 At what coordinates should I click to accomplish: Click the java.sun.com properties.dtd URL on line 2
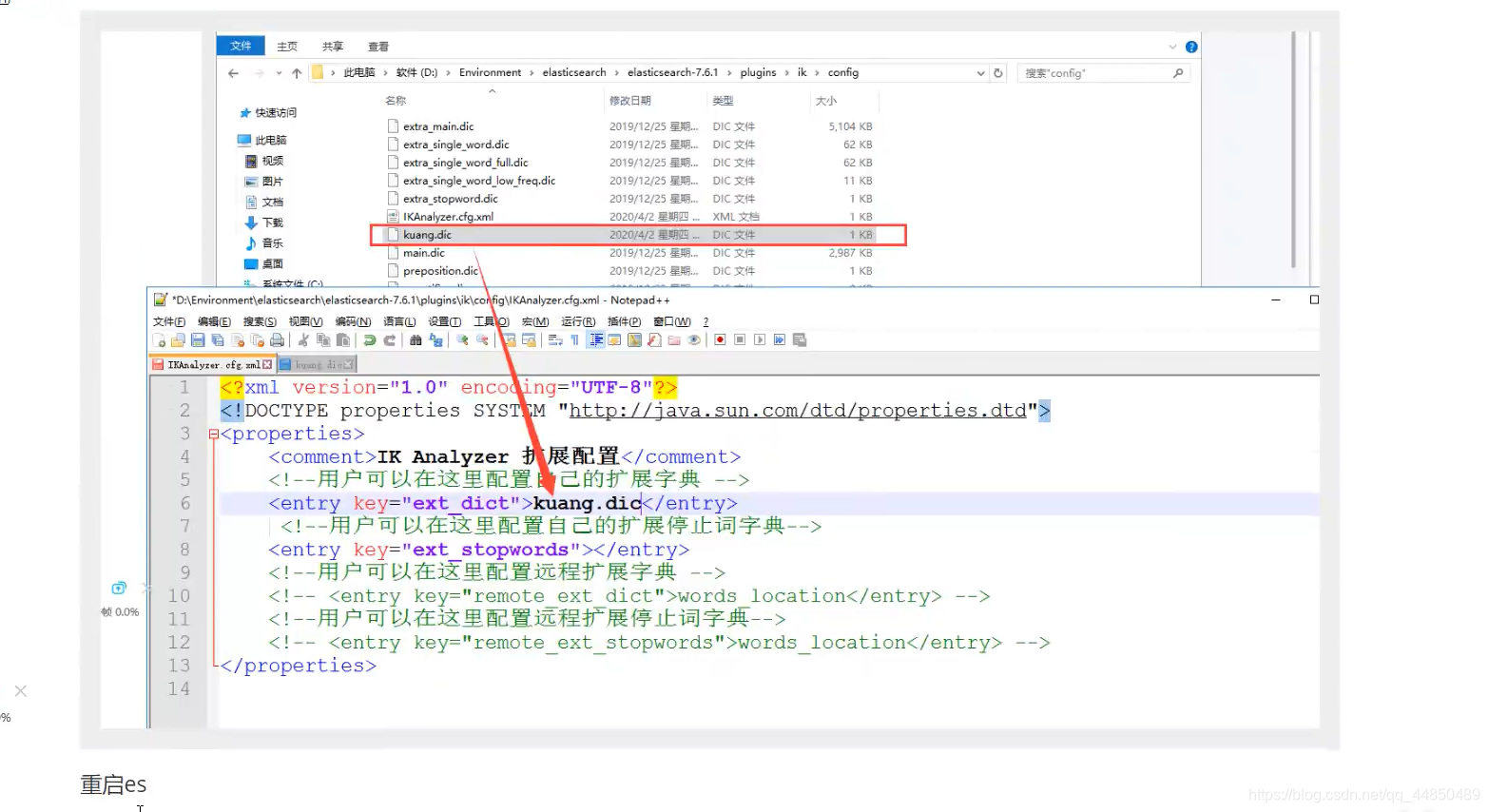[798, 411]
